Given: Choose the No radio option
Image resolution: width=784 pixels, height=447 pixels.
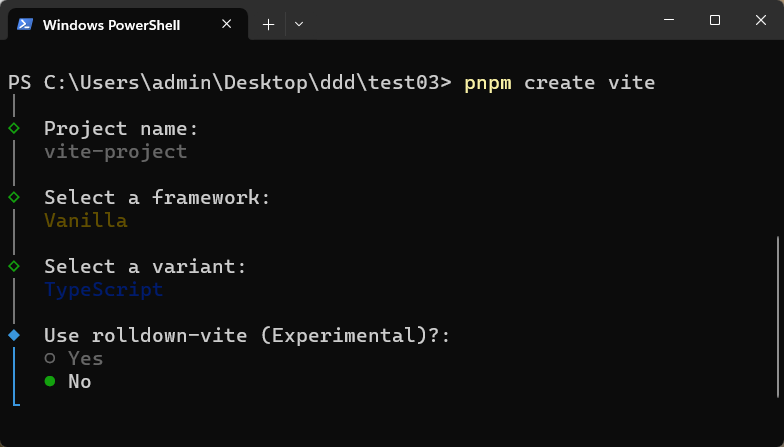Looking at the screenshot, I should [x=68, y=382].
